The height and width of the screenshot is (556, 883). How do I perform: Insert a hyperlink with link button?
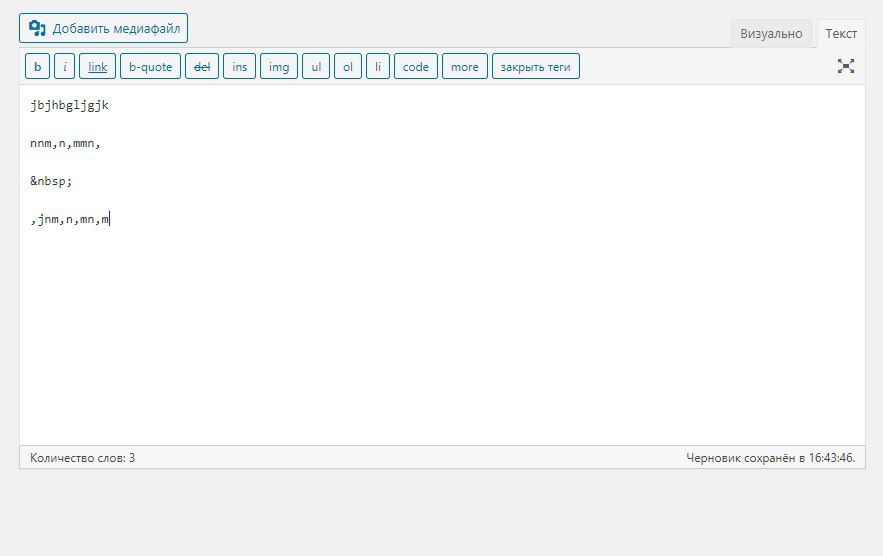[97, 66]
